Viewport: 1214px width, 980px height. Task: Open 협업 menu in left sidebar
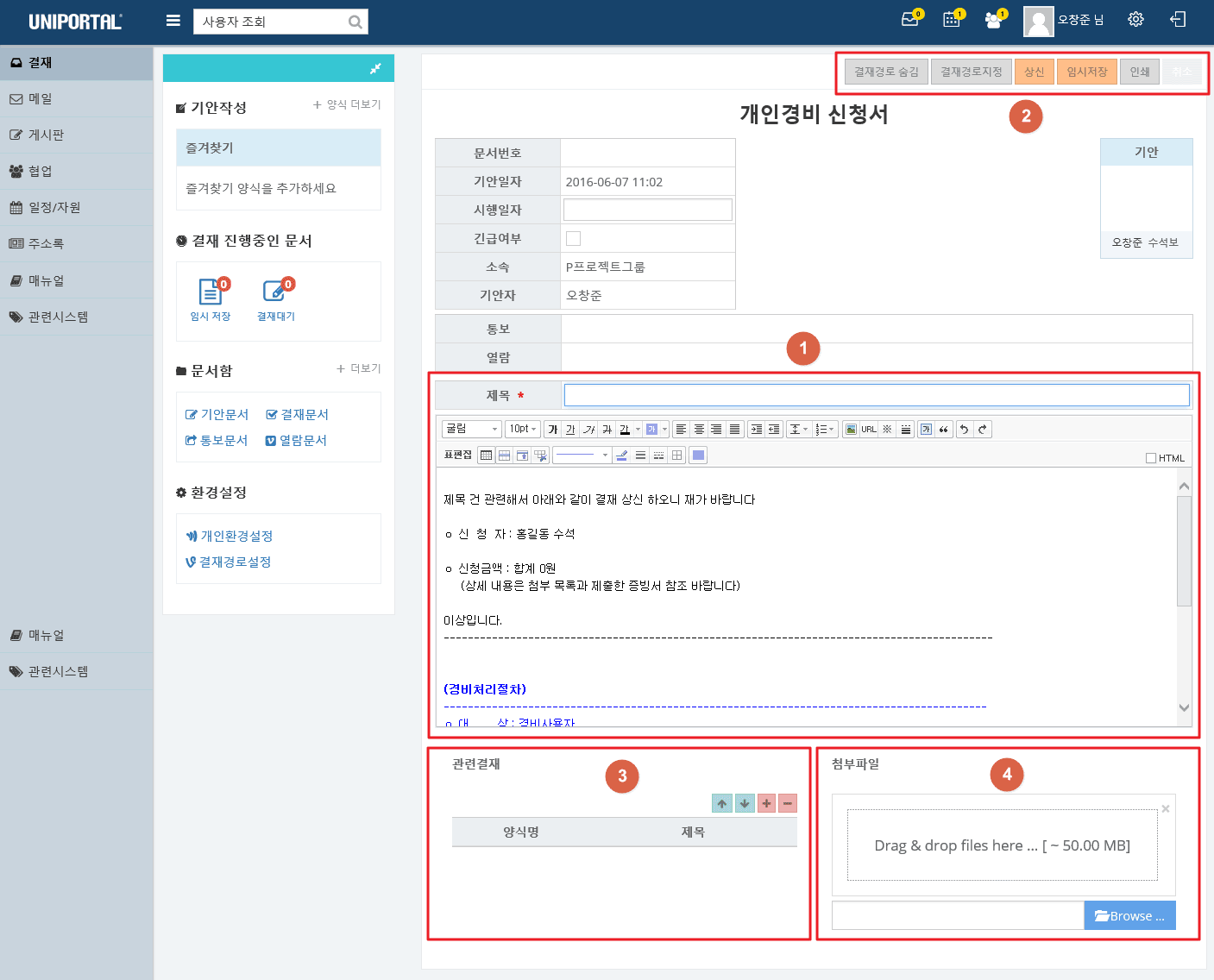tap(77, 172)
